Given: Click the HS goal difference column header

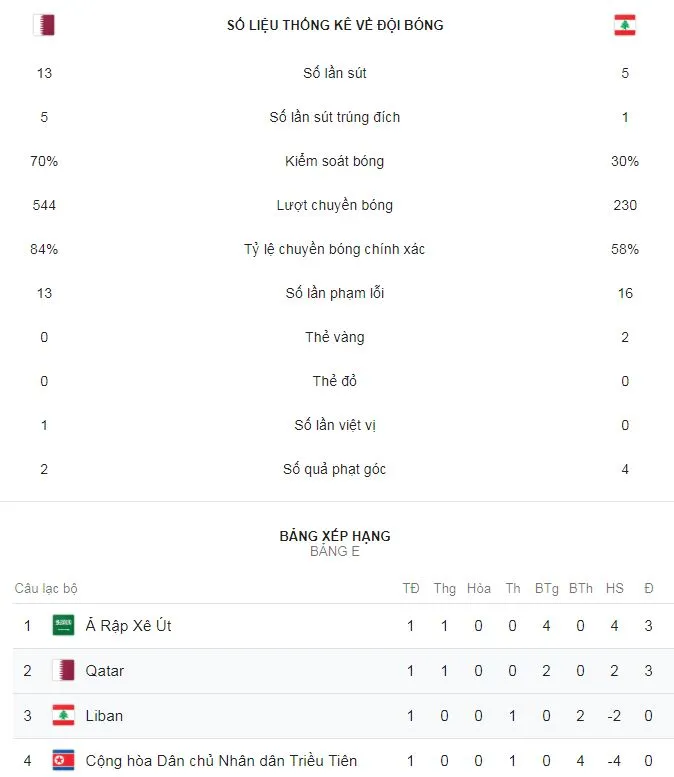Looking at the screenshot, I should pos(614,588).
